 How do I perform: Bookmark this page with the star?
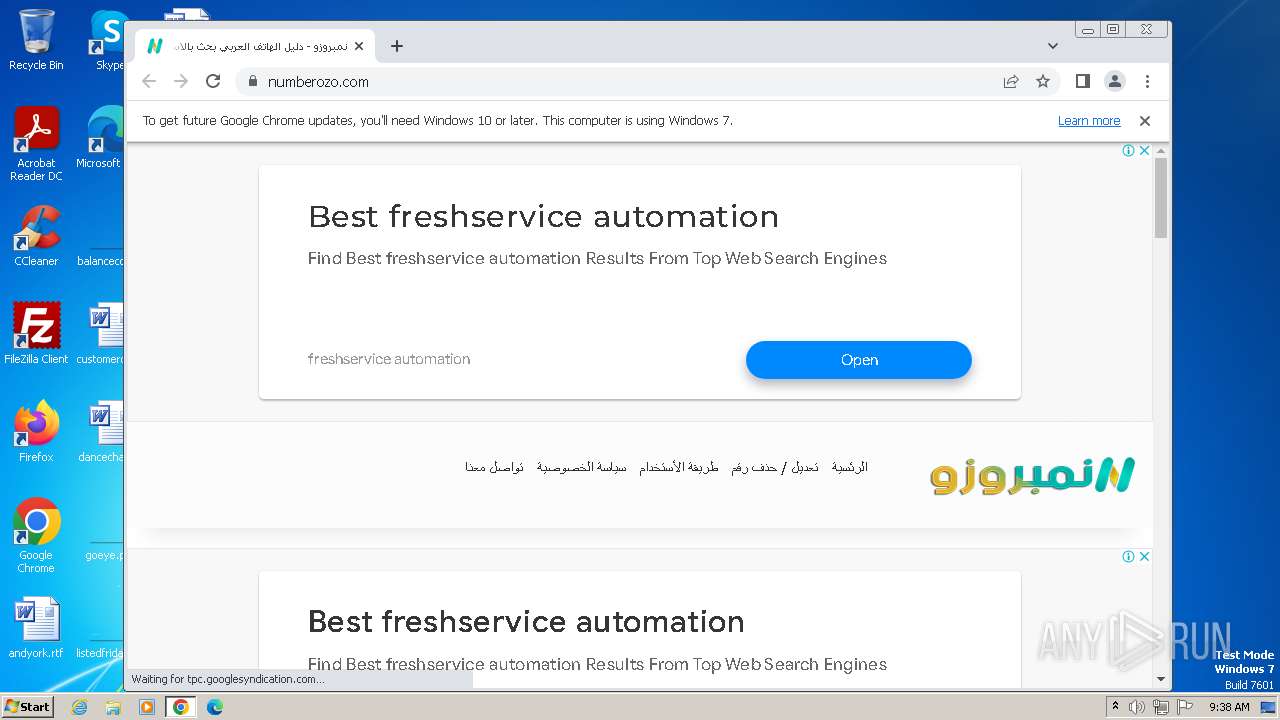[x=1043, y=81]
